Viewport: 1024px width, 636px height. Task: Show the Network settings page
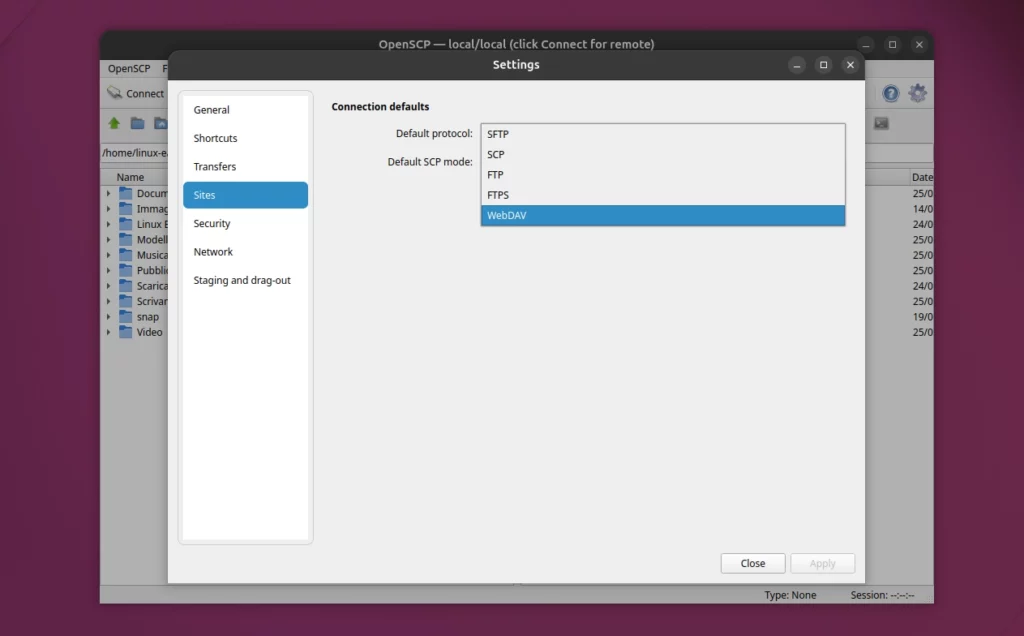coord(246,252)
